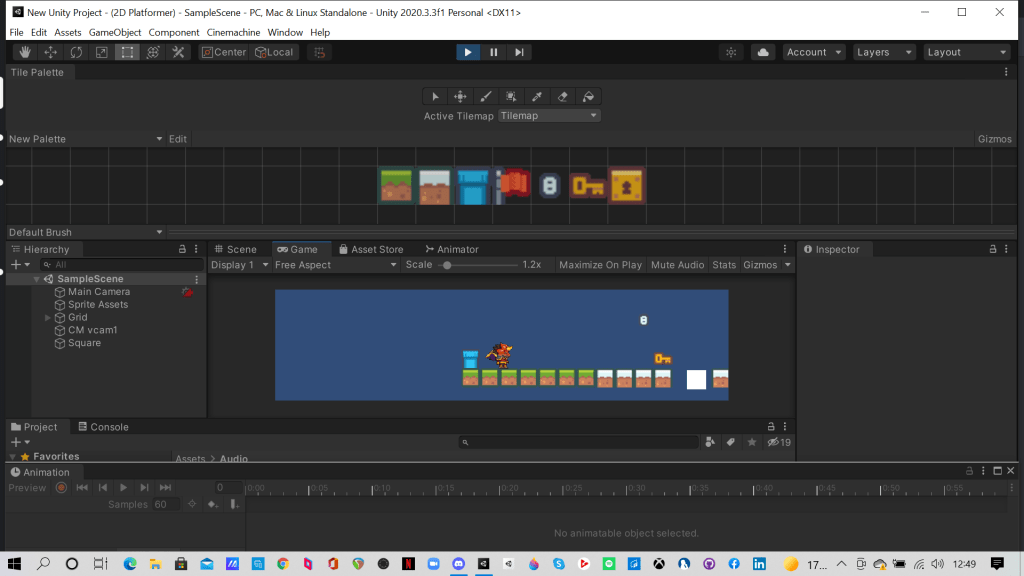Expand the Grid object in Hierarchy
This screenshot has height=576, width=1024.
pyautogui.click(x=48, y=318)
